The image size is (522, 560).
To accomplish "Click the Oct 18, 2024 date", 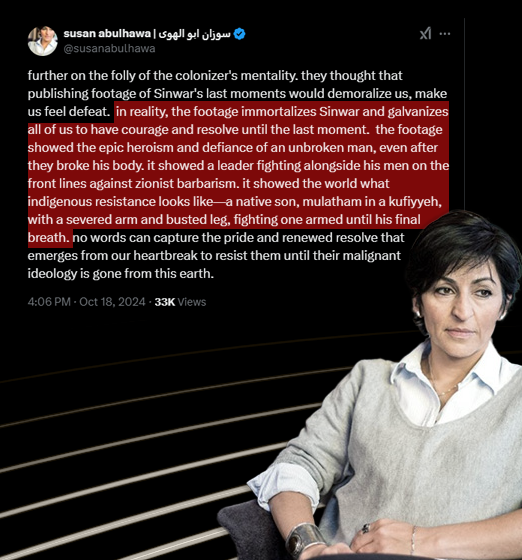I will pyautogui.click(x=112, y=302).
